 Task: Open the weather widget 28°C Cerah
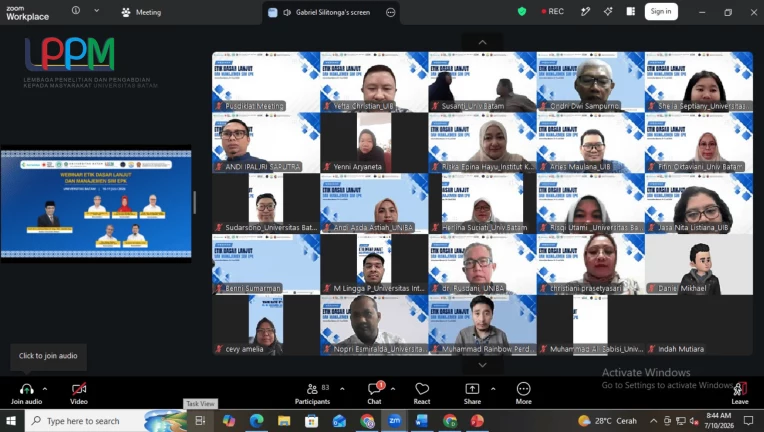click(607, 421)
